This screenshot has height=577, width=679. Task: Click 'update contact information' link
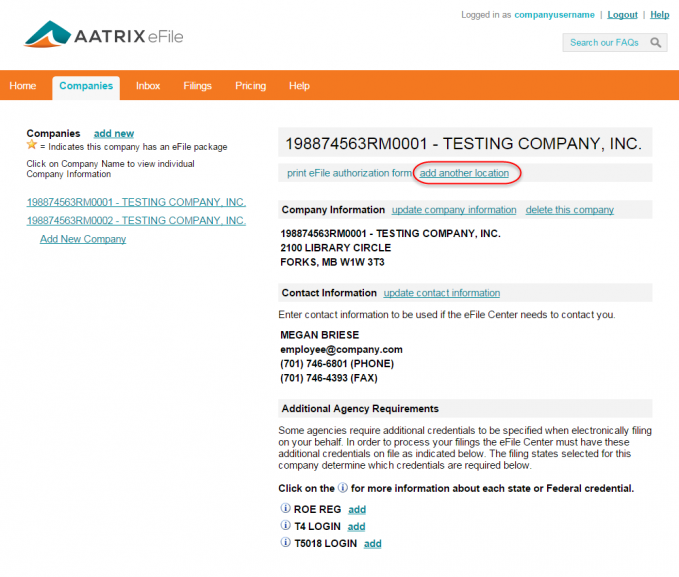coord(441,293)
